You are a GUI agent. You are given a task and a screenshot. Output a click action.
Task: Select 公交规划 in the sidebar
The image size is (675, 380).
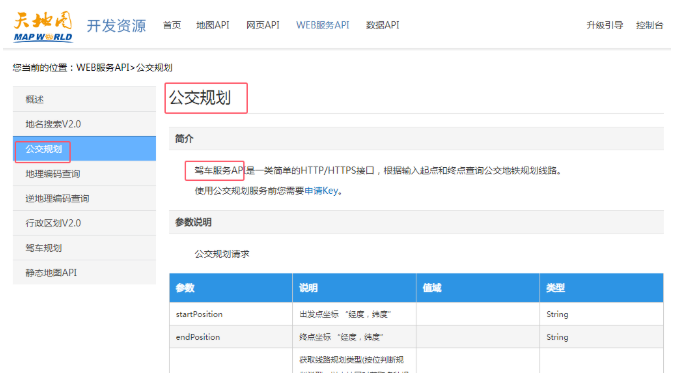[84, 149]
